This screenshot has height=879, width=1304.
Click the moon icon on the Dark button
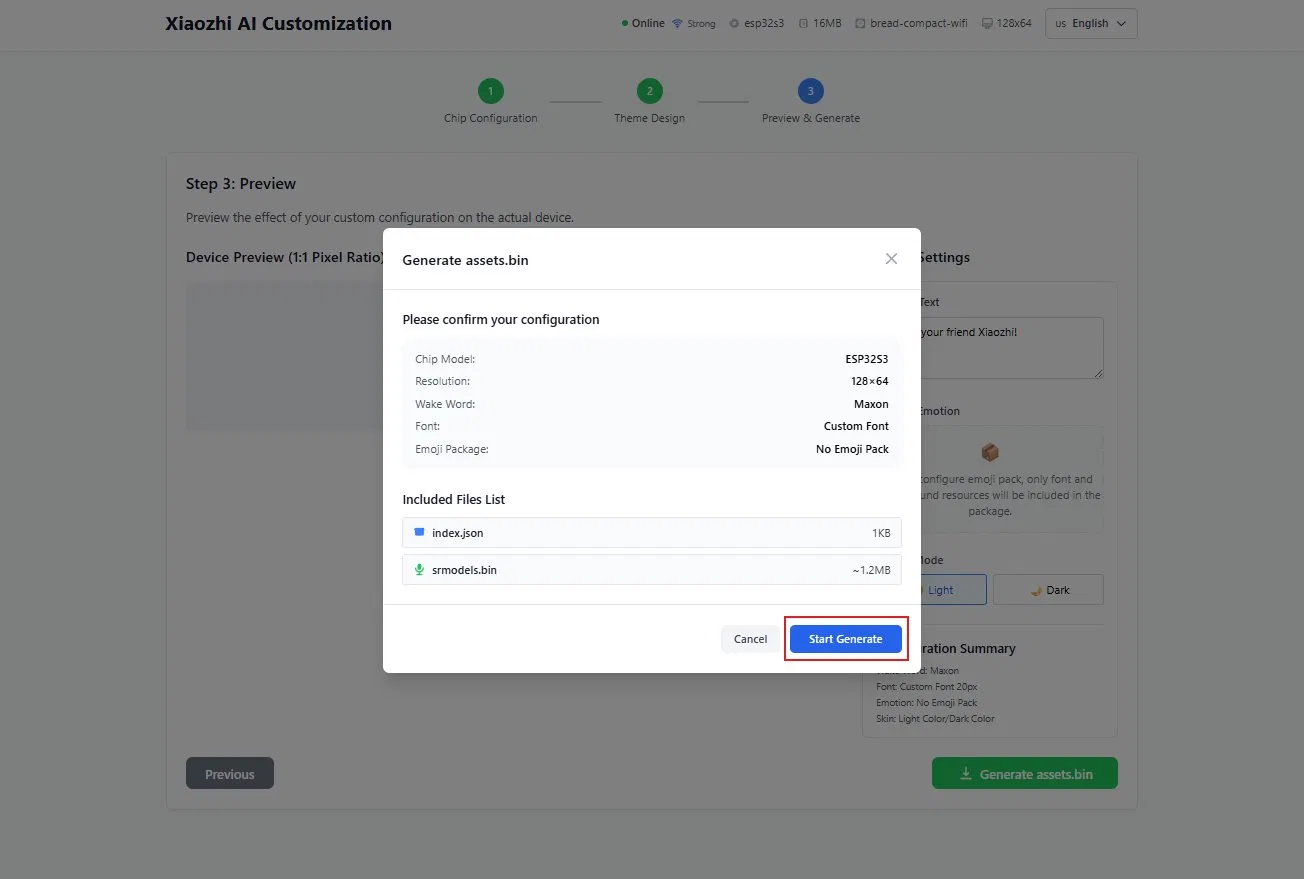coord(1036,590)
